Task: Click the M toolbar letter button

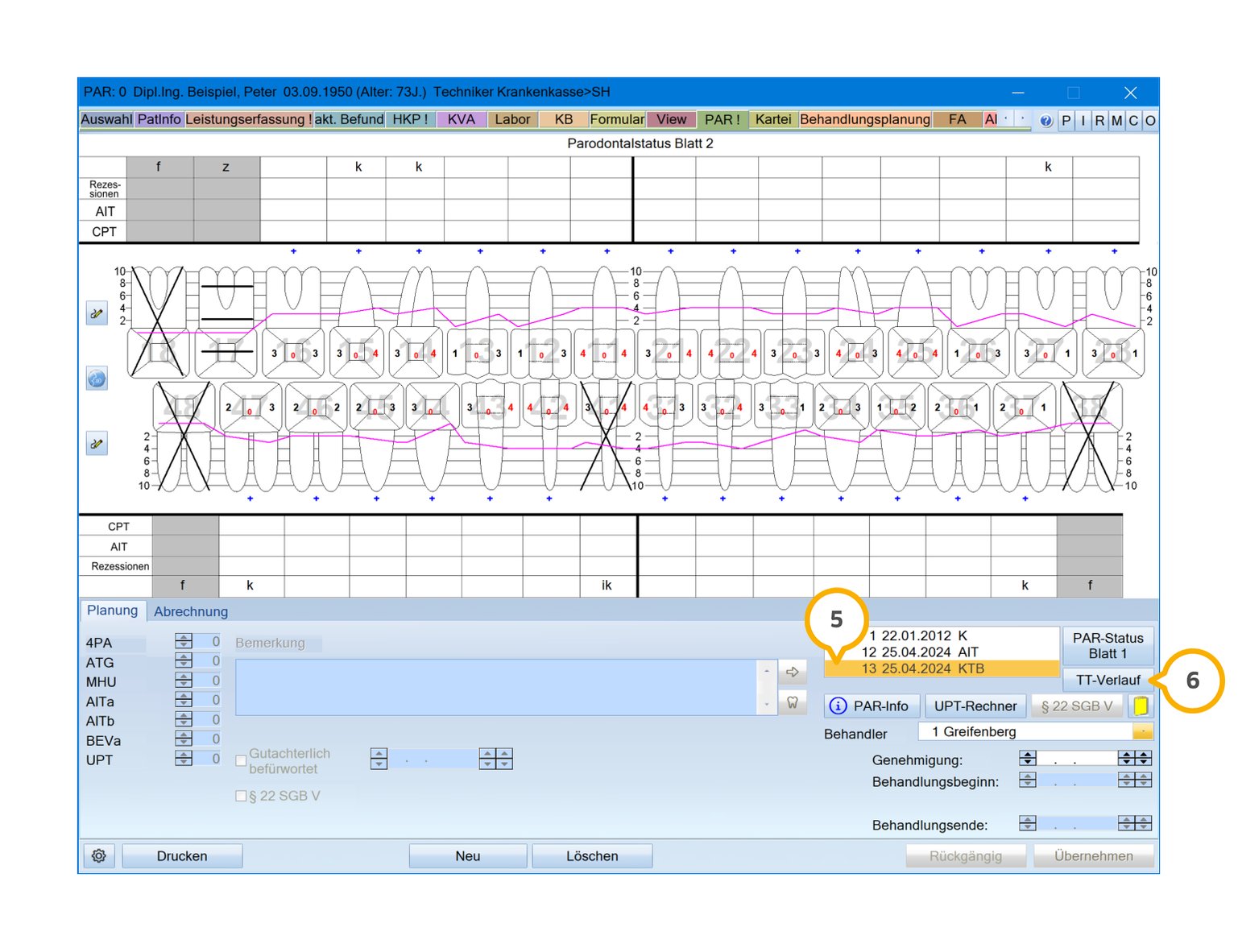Action: click(x=1116, y=120)
